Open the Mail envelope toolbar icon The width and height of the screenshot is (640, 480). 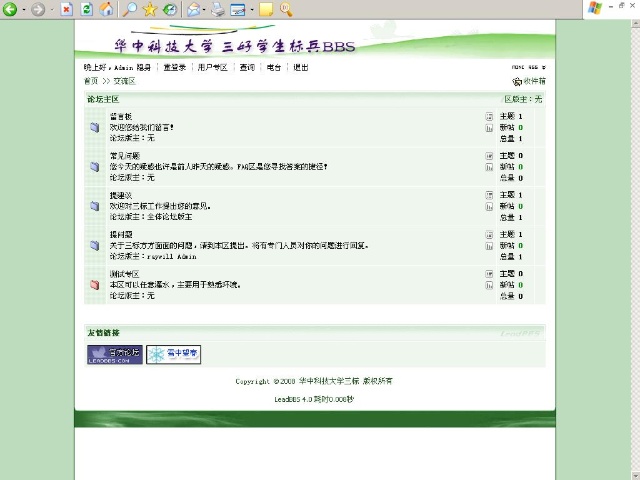[193, 9]
